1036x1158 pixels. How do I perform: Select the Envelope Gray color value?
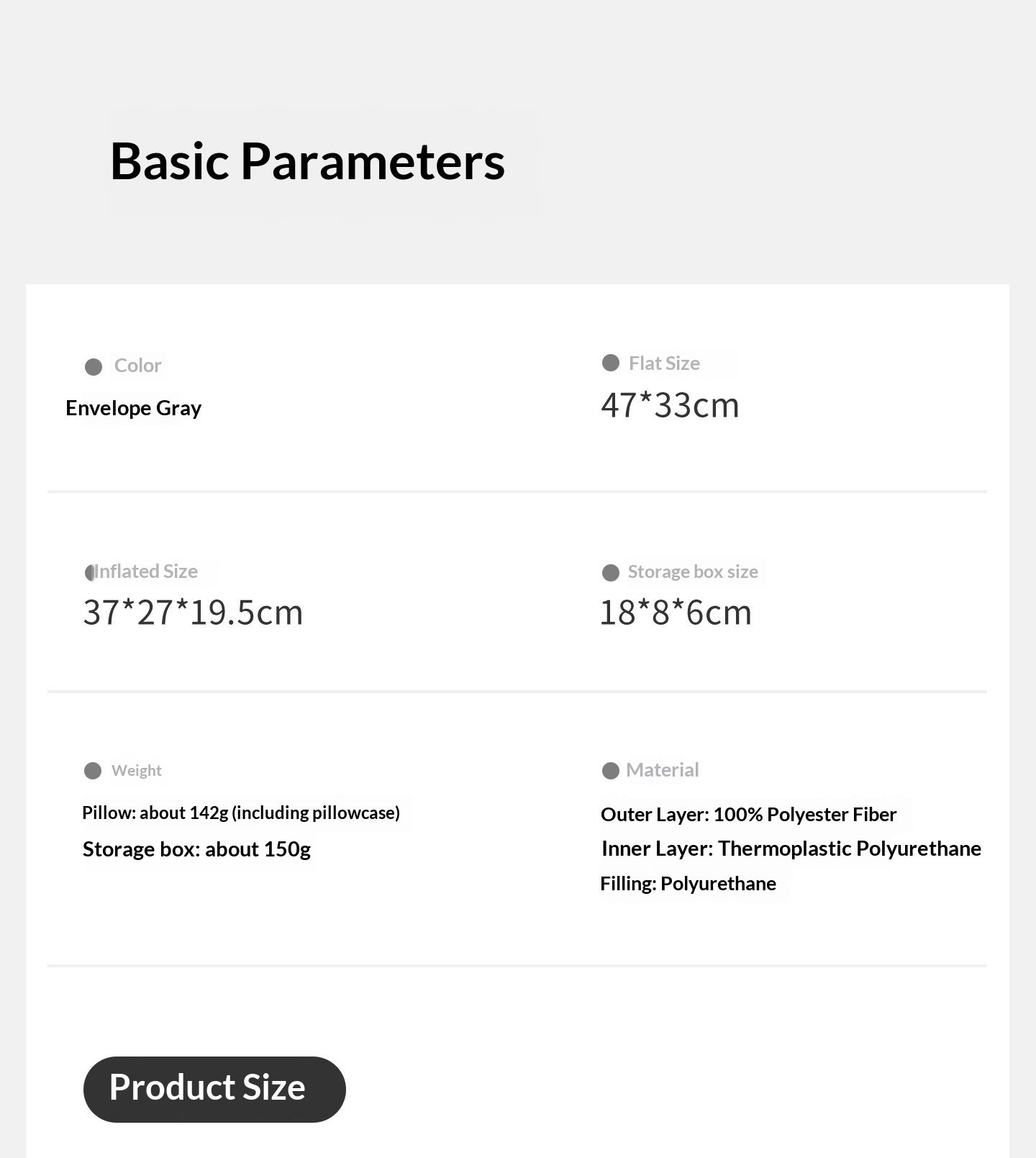133,408
